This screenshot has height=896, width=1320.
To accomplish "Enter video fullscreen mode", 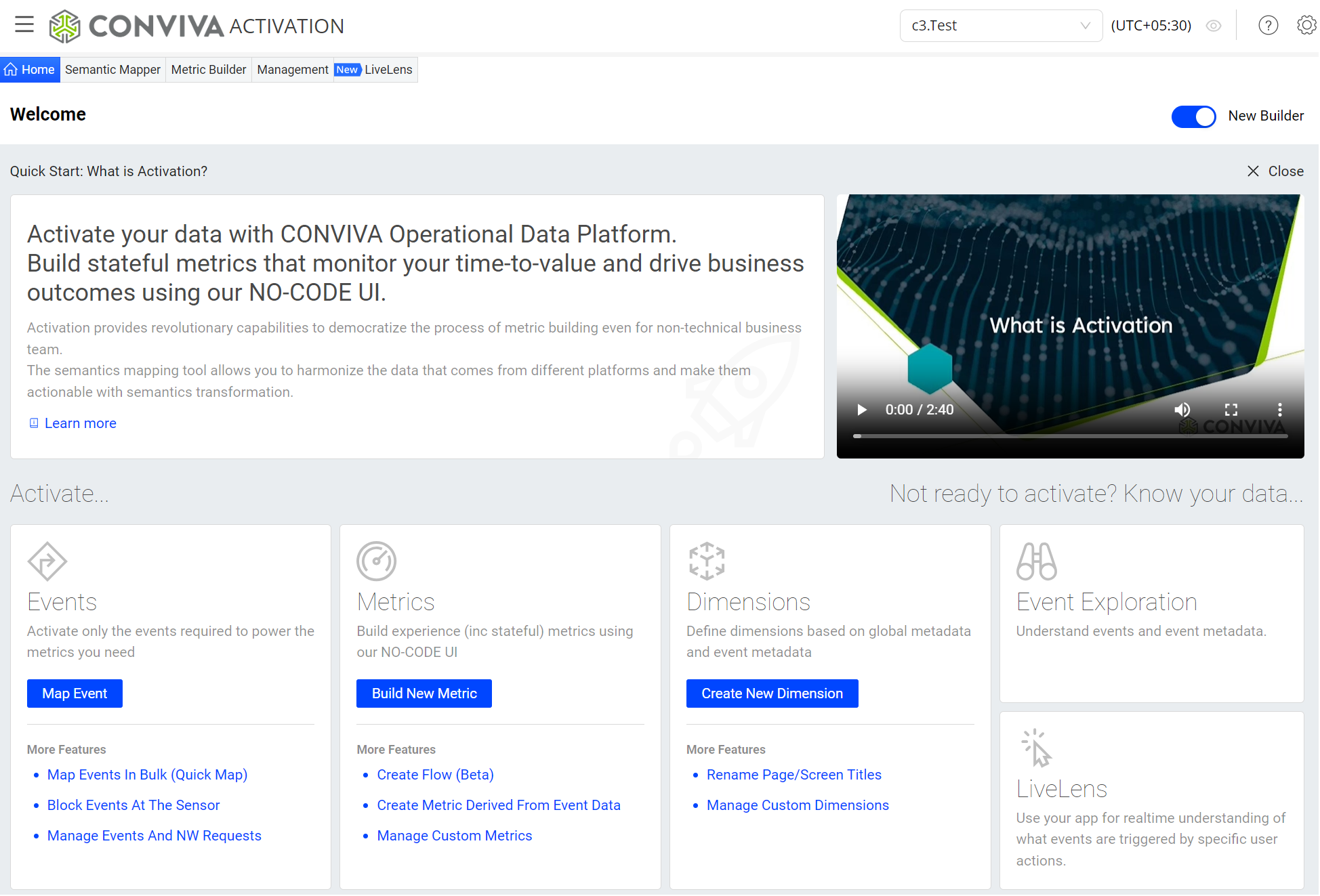I will click(x=1231, y=410).
